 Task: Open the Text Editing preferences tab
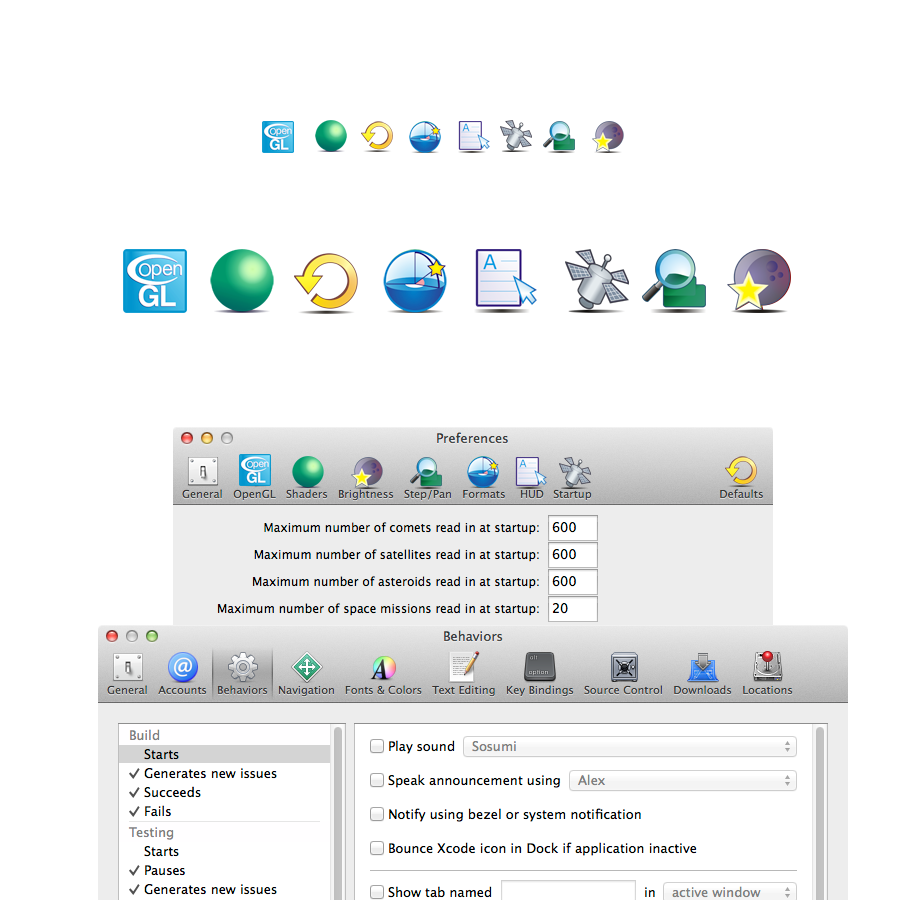(464, 674)
